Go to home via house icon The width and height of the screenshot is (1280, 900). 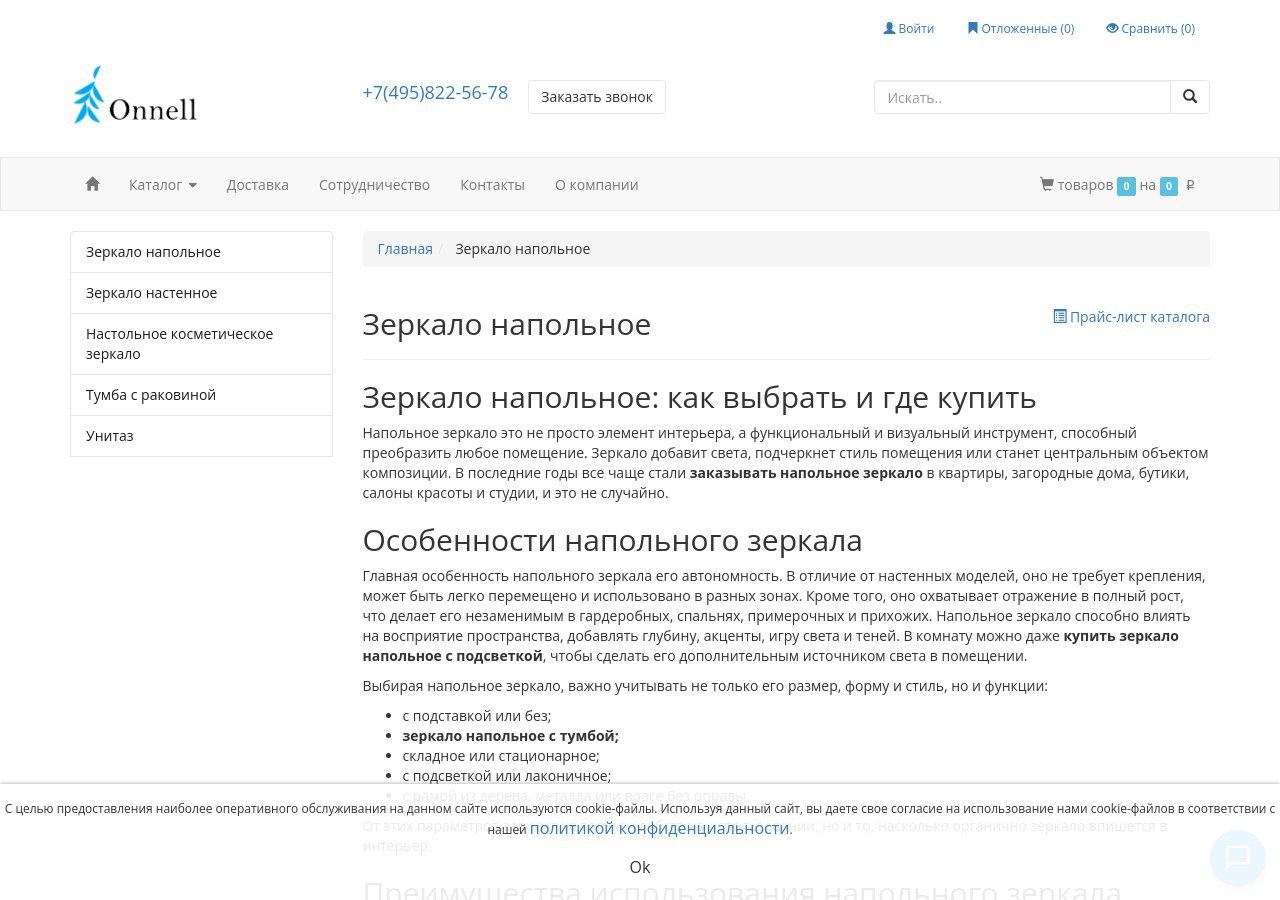click(x=93, y=184)
